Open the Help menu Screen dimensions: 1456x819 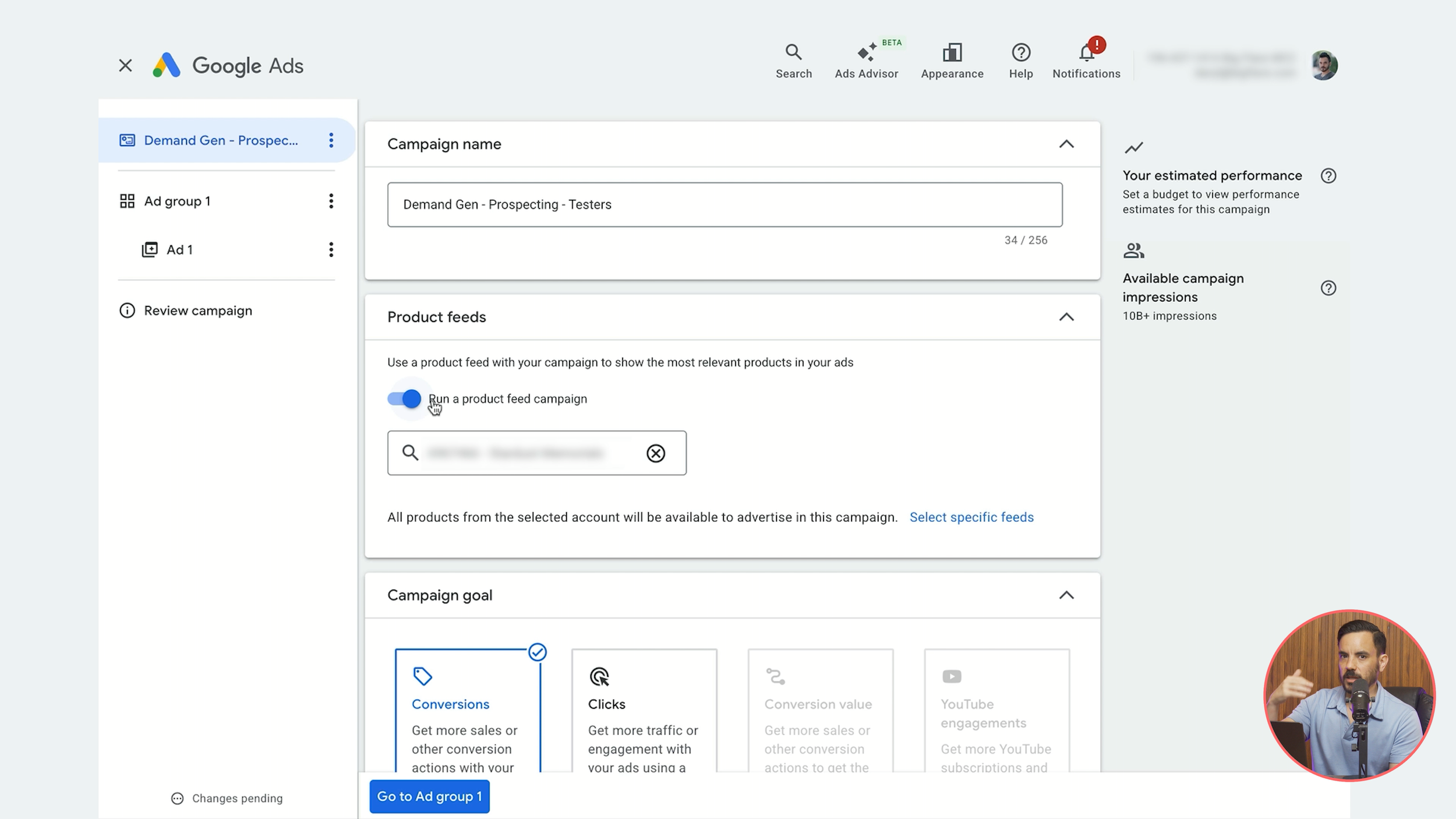[1020, 61]
